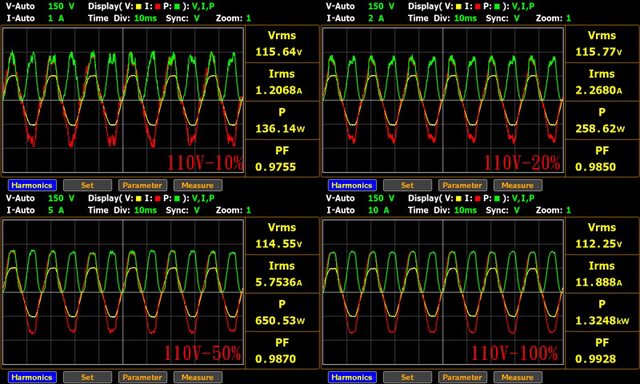
Task: Open Measure in the 110V-10% panel
Action: point(198,185)
